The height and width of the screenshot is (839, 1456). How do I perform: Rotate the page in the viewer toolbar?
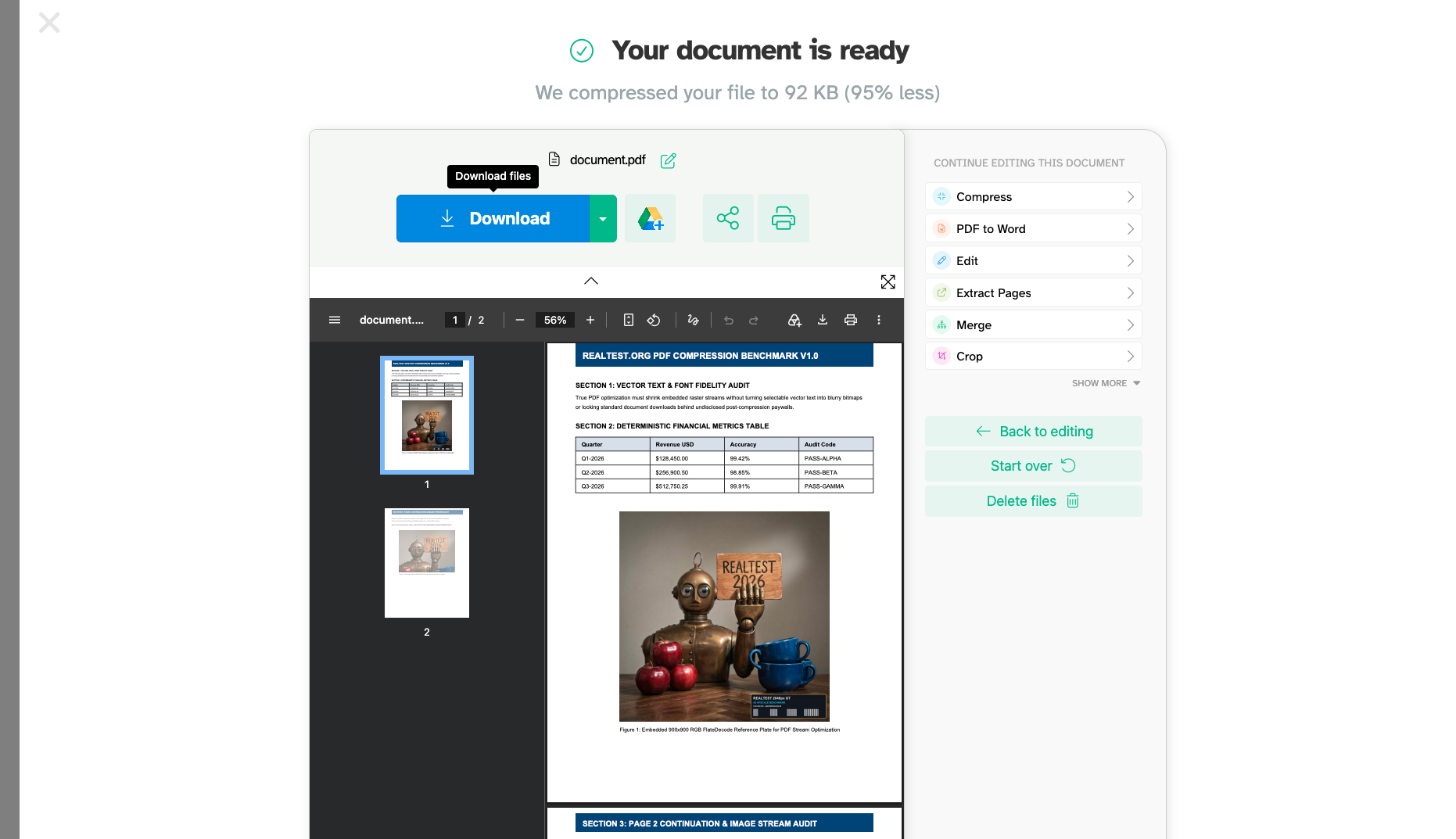654,320
